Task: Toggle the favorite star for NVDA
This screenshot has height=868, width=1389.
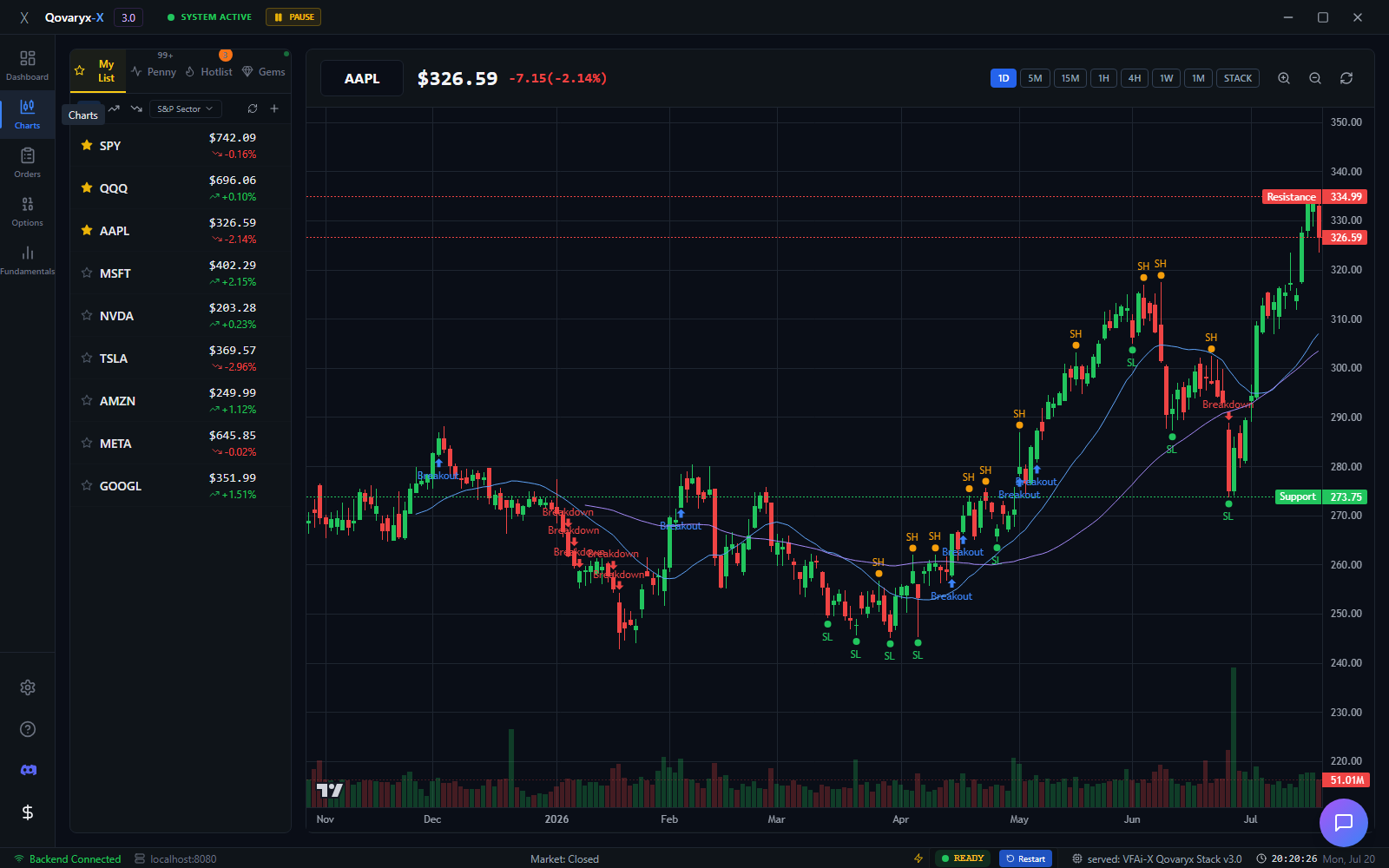Action: (87, 315)
